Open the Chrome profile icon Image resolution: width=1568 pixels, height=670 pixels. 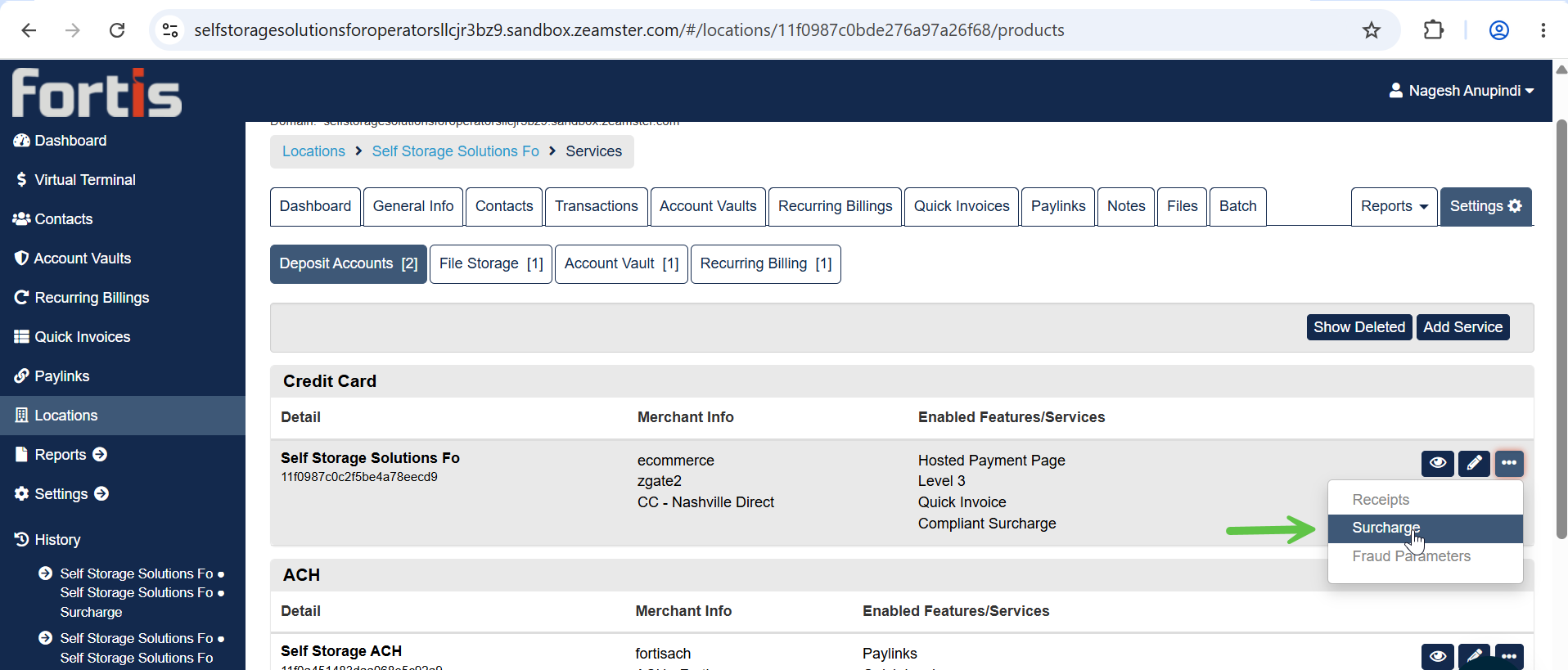[x=1499, y=30]
